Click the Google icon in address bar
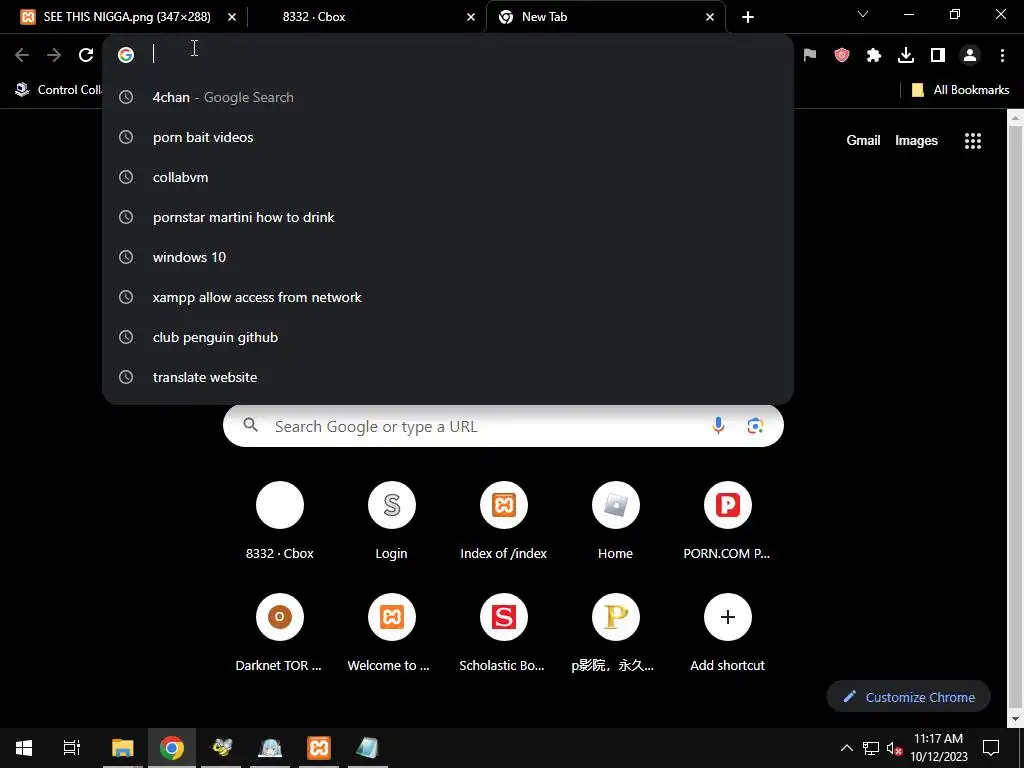 pos(126,55)
